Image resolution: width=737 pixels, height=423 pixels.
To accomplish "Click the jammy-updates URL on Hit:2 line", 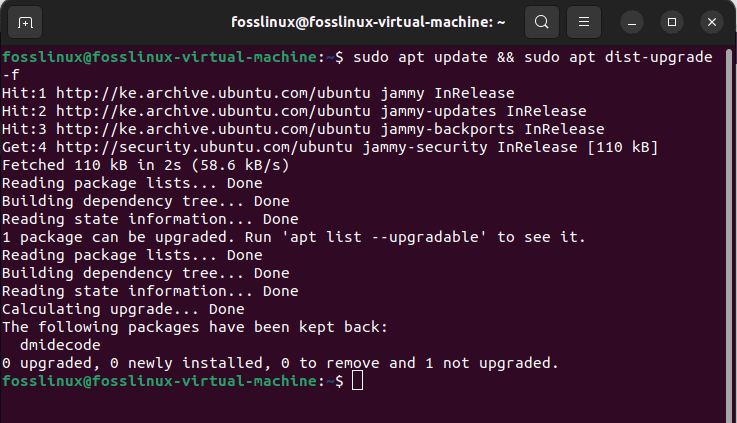I will coord(213,111).
